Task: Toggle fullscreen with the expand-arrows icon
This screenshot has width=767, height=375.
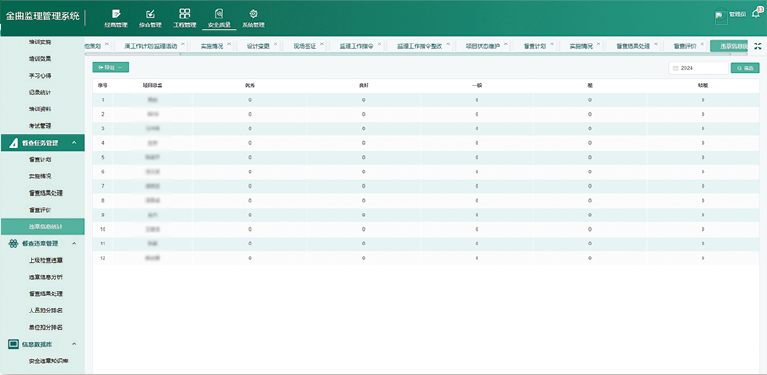Action: 758,46
